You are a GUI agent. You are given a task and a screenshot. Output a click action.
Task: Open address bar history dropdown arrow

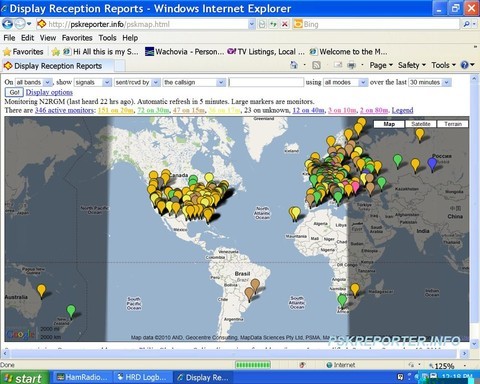(x=252, y=24)
